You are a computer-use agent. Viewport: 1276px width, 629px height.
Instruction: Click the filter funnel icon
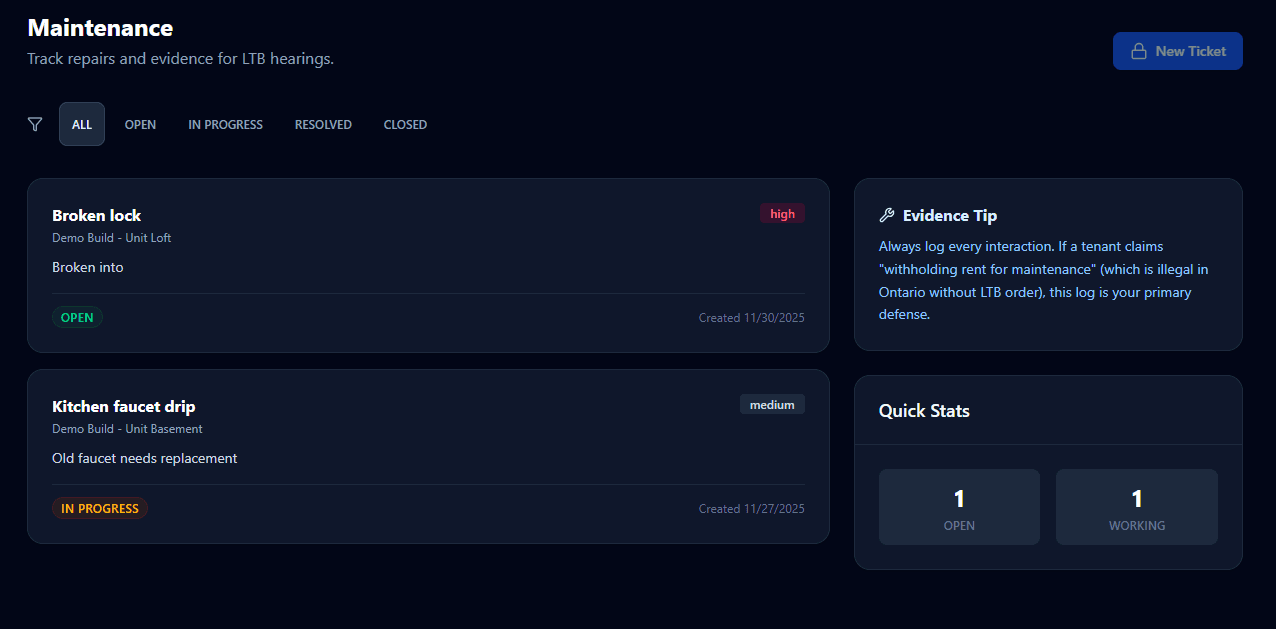35,124
